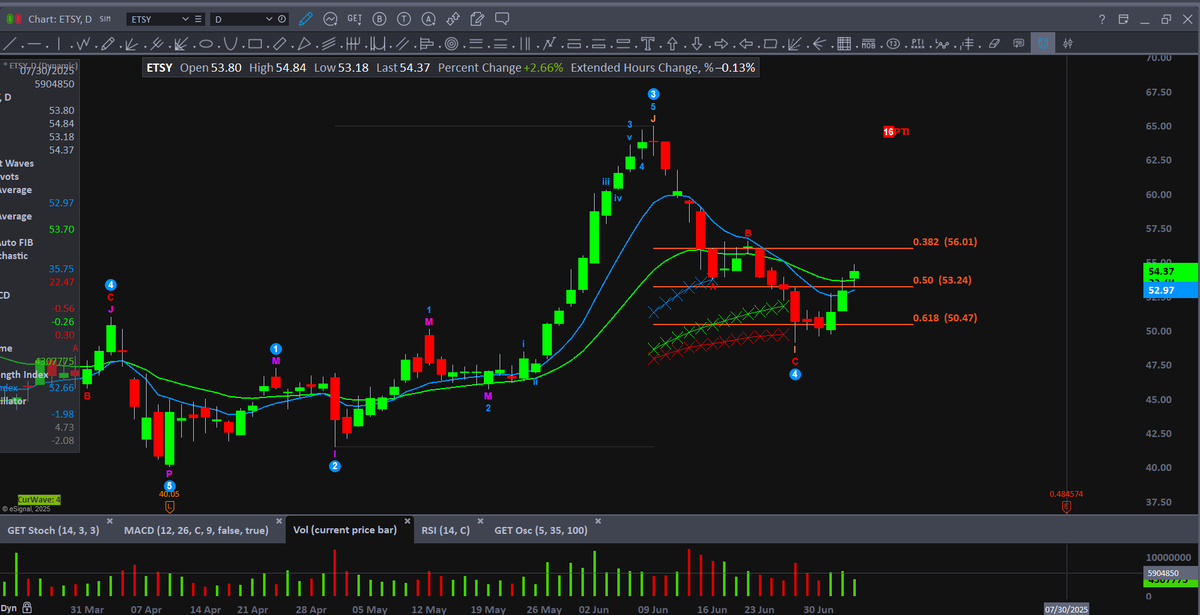Click the 0.618 (50.47) Fibonacci label

(945, 318)
